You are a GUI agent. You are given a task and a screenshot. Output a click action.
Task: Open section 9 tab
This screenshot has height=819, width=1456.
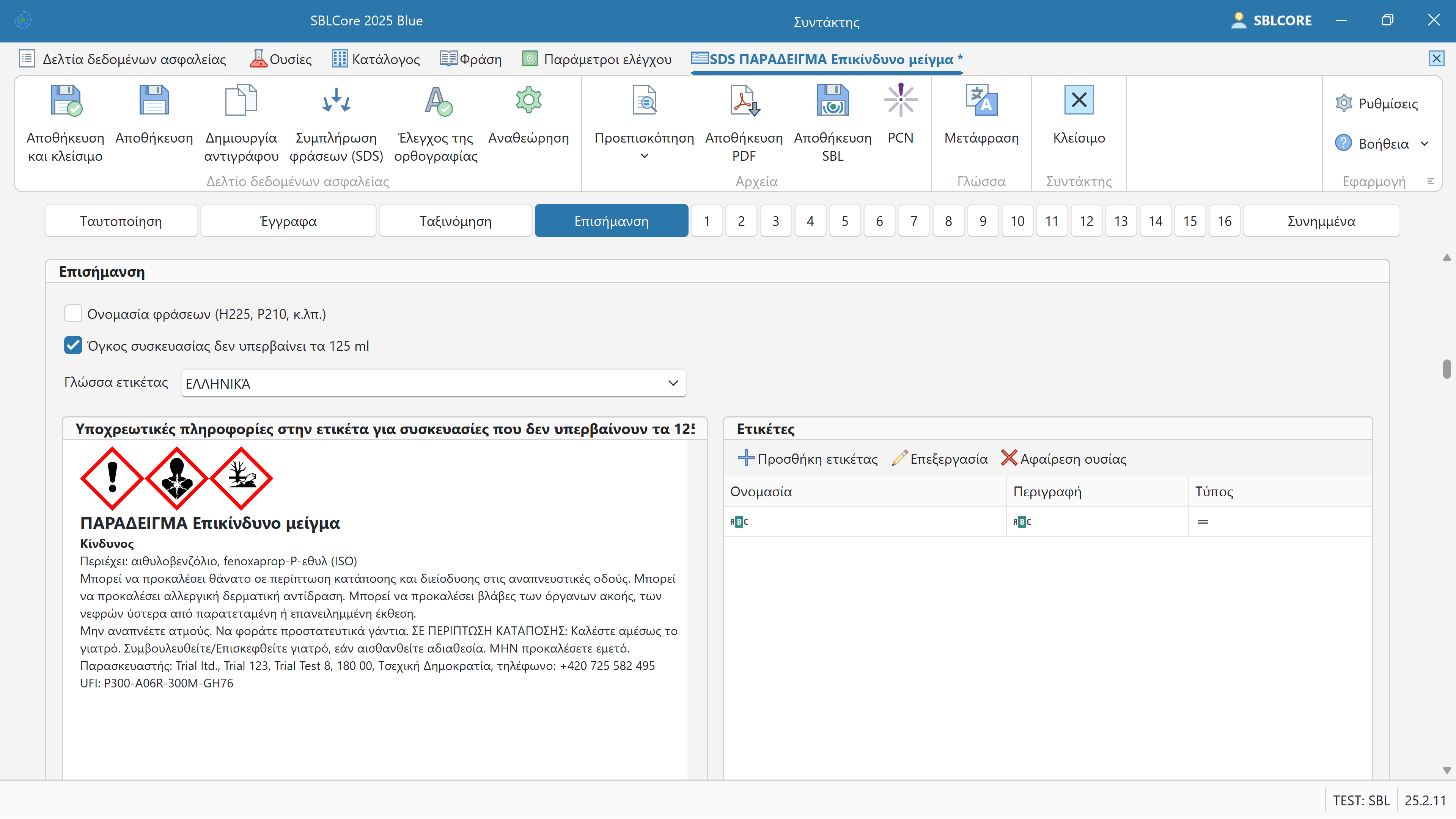pos(982,221)
